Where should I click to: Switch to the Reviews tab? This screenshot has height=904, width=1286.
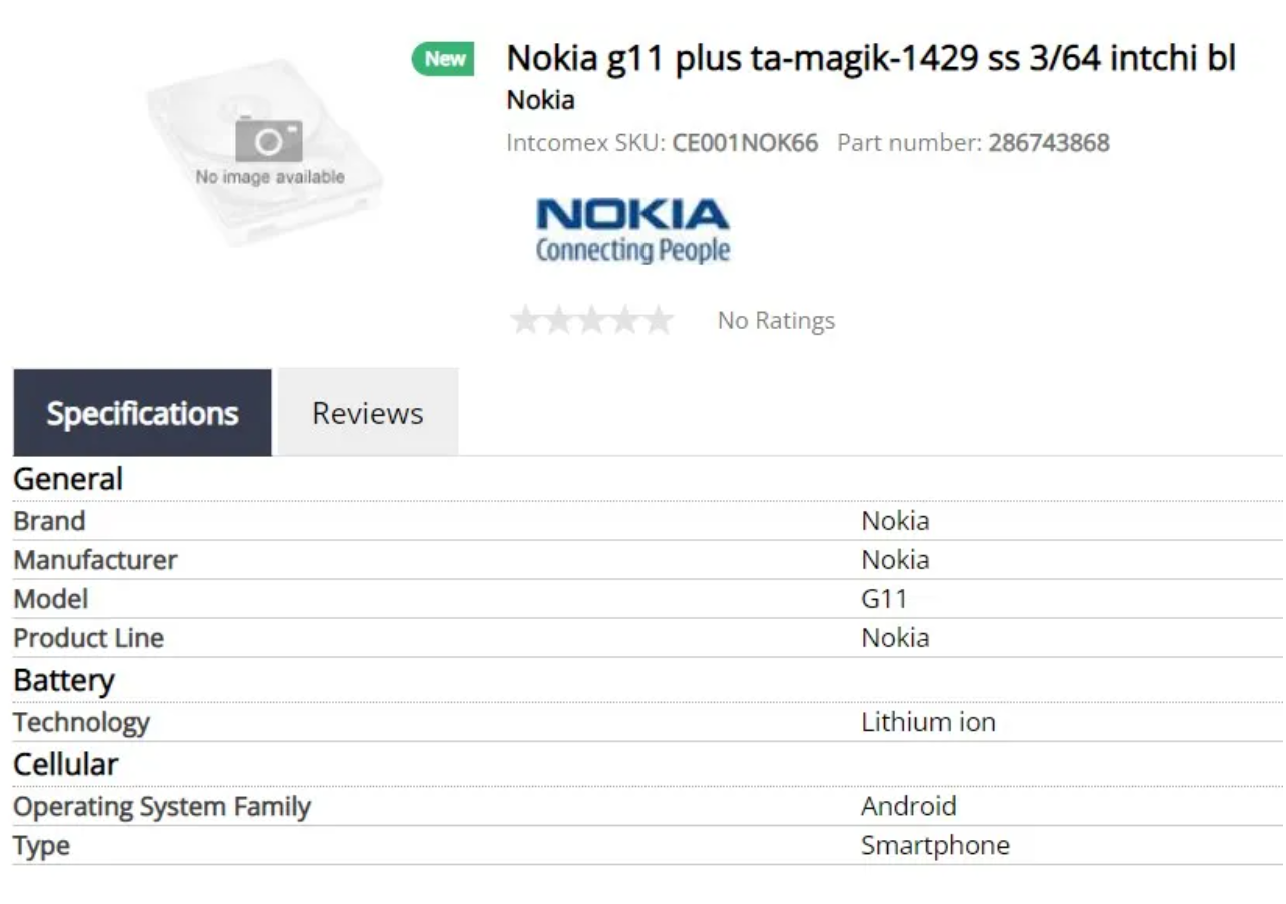click(366, 411)
